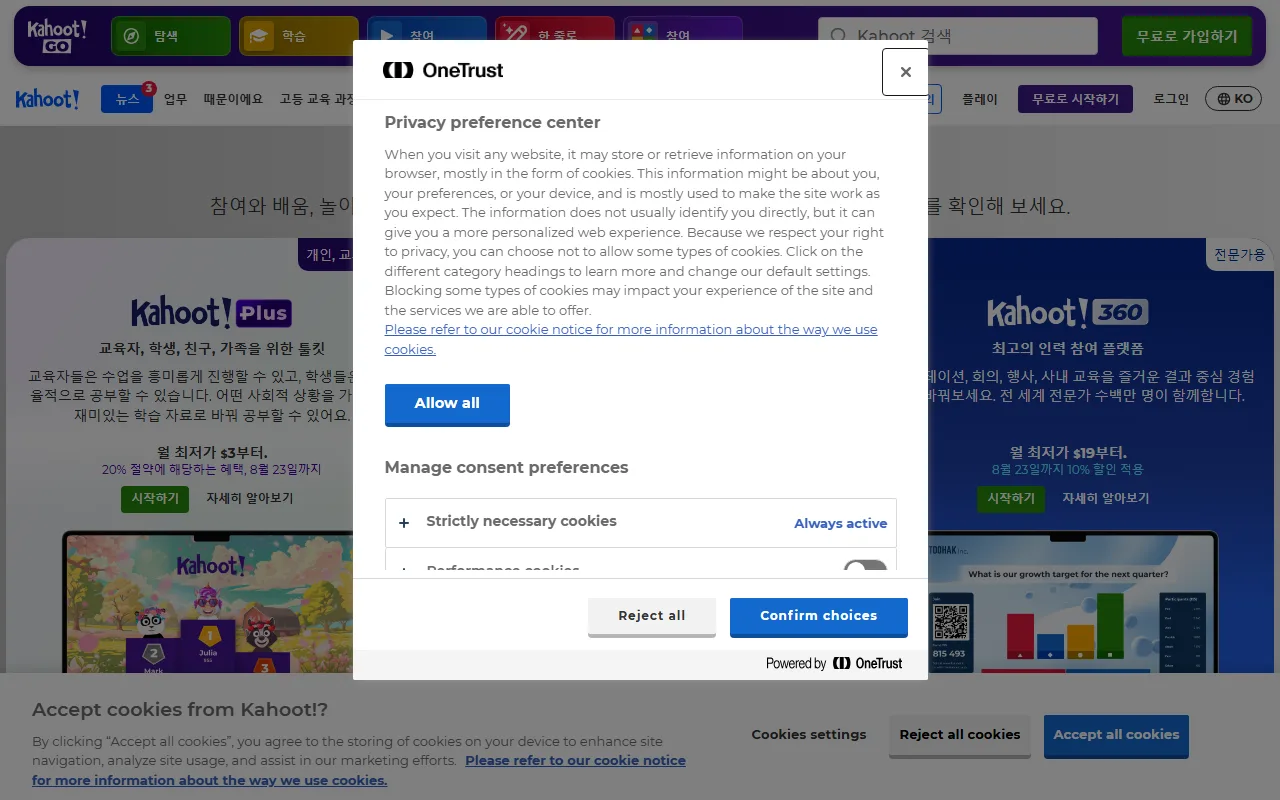The height and width of the screenshot is (800, 1280).
Task: Click the Kahoot! 360 logo
Action: pos(1067,312)
